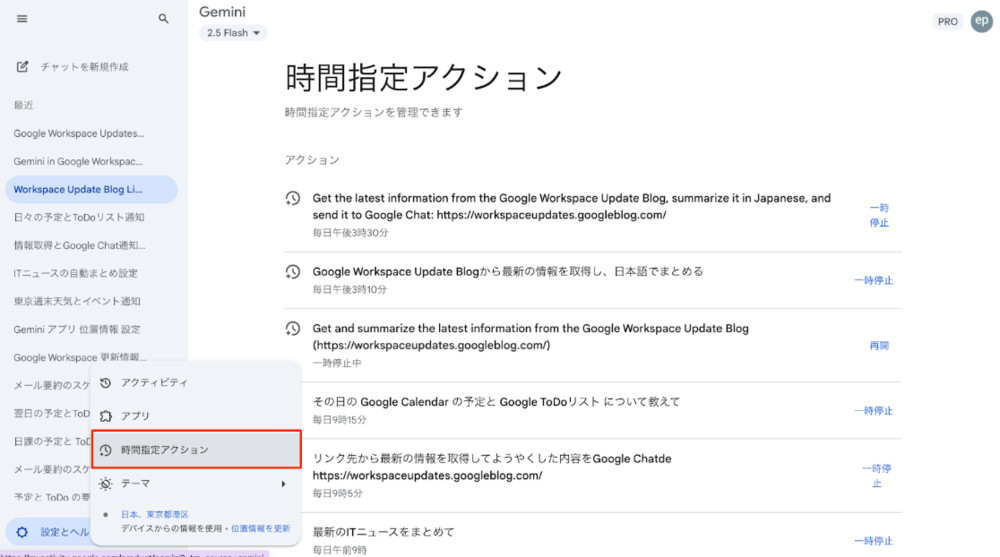
Task: Open その日の Google Calendar の予定 action
Action: click(x=496, y=401)
